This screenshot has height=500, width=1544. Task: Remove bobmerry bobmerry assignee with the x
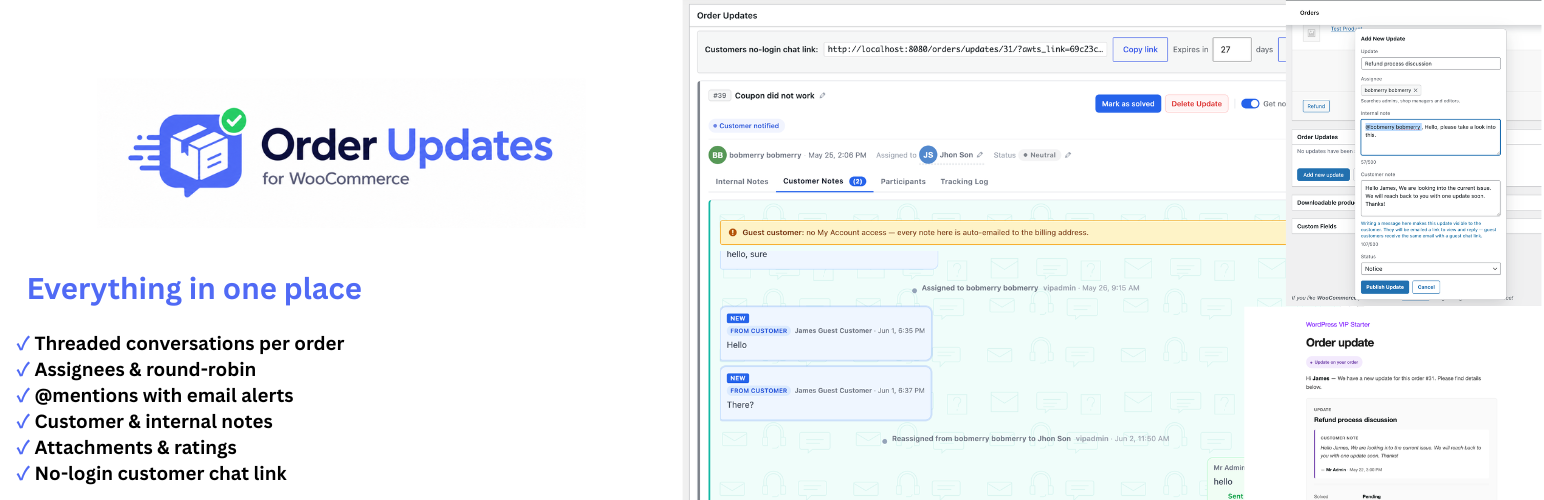[x=1415, y=90]
